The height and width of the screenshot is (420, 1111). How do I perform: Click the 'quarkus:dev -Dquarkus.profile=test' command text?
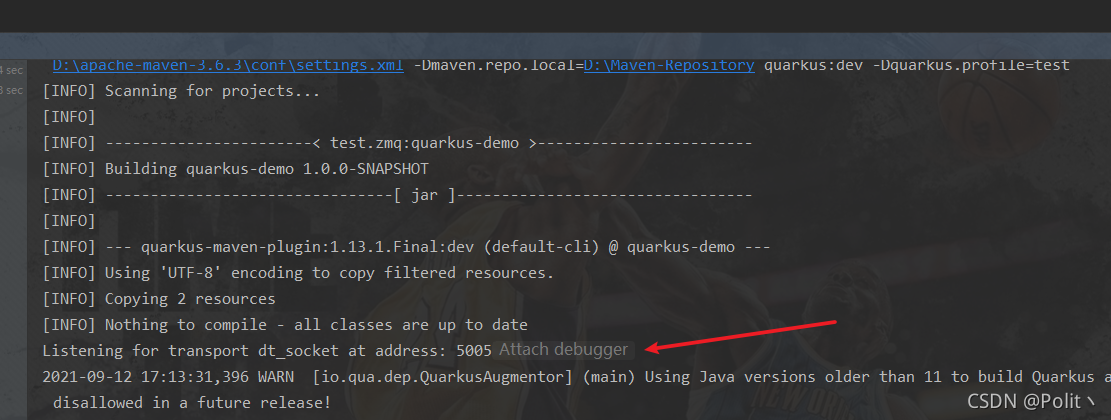pos(917,65)
